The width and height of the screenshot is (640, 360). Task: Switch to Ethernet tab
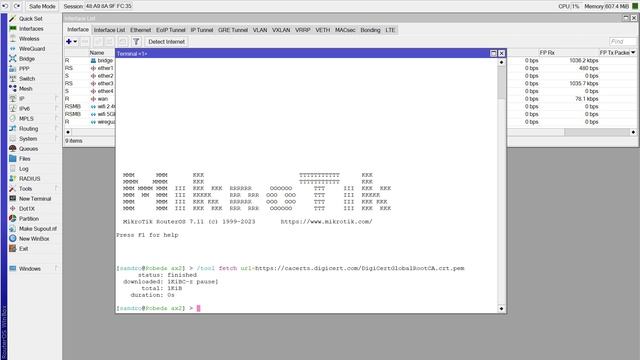pos(140,30)
